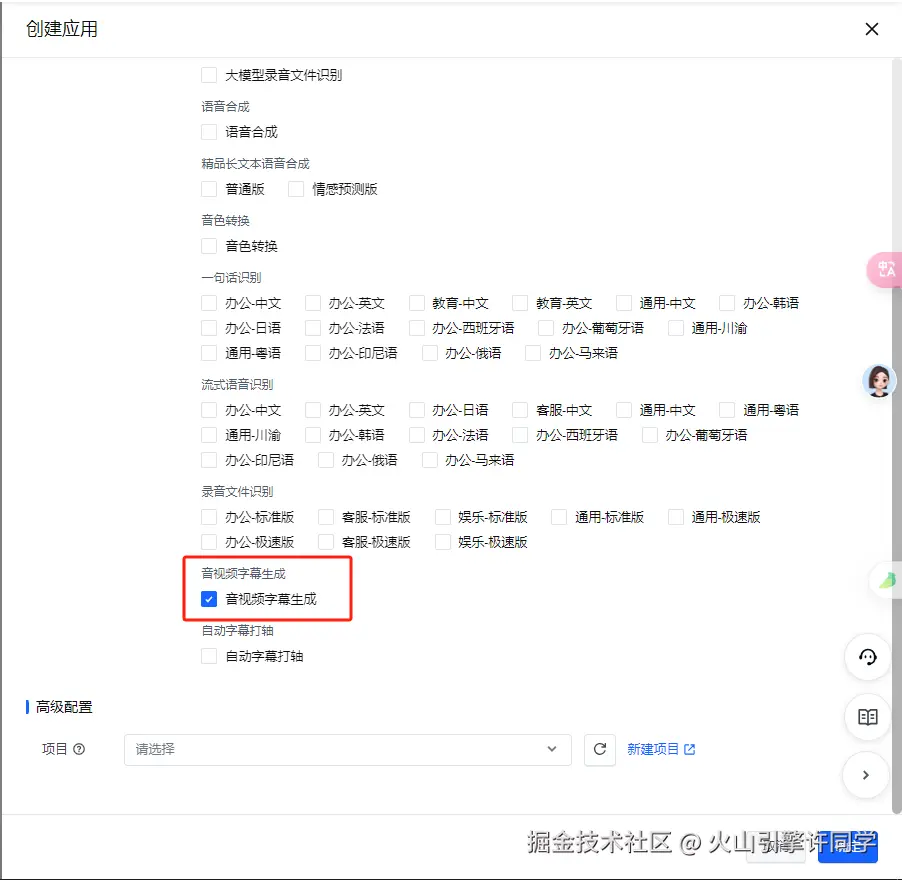
Task: Check 办公-俄语 in 流式语音识别
Action: (326, 460)
